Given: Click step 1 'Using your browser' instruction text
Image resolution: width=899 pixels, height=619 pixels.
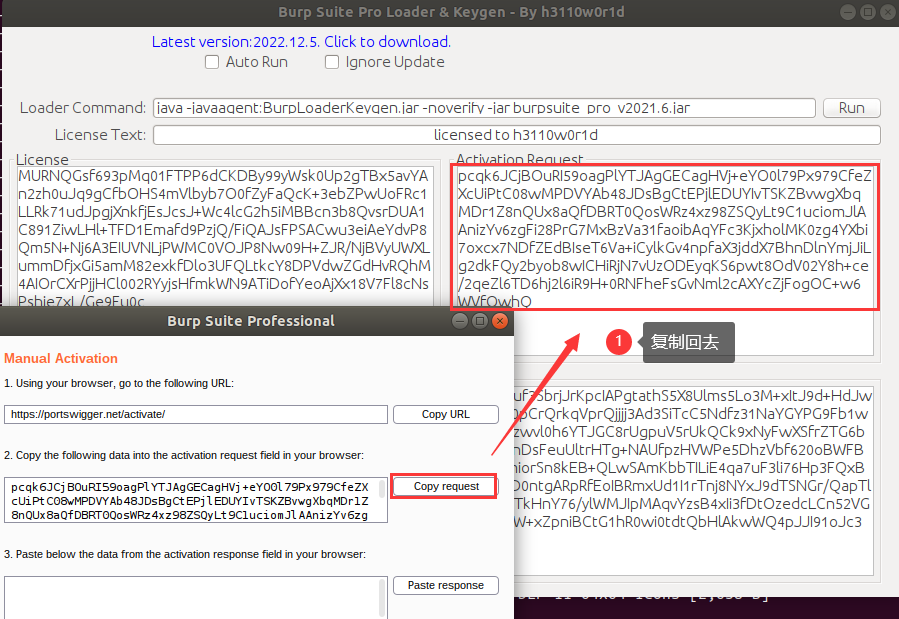Looking at the screenshot, I should [x=119, y=383].
